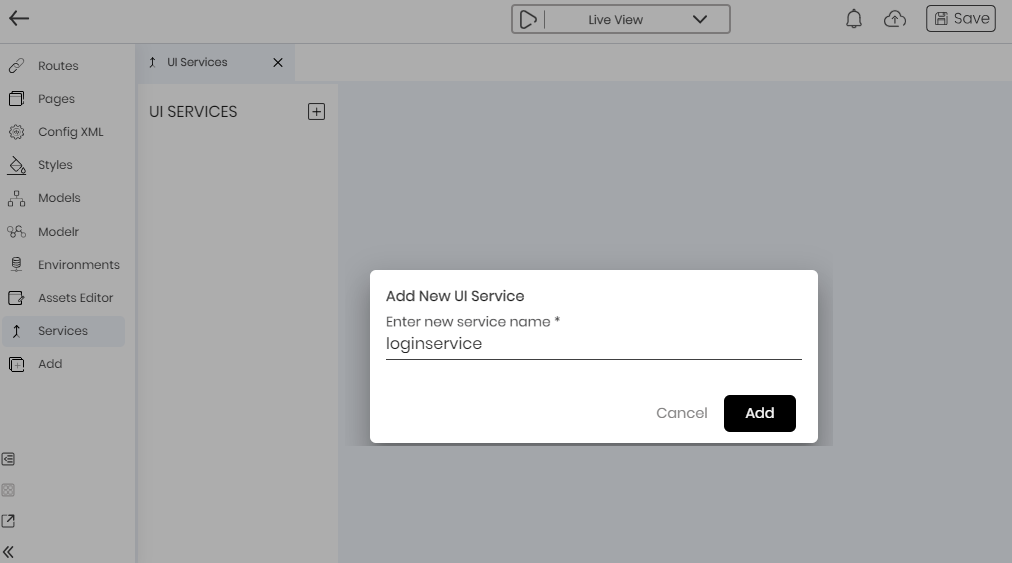Image resolution: width=1012 pixels, height=563 pixels.
Task: Confirm with the black Add button
Action: [x=760, y=413]
